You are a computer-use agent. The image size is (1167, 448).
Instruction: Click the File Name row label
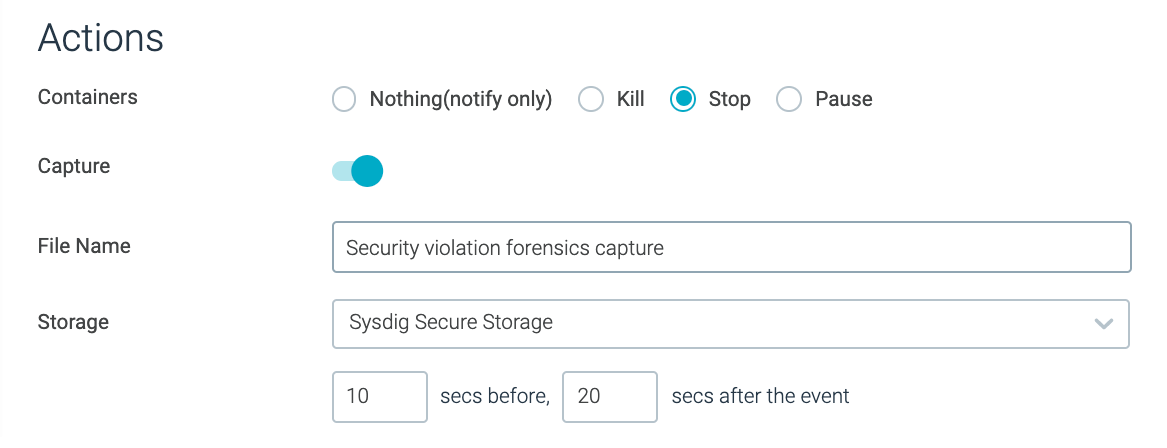point(84,245)
